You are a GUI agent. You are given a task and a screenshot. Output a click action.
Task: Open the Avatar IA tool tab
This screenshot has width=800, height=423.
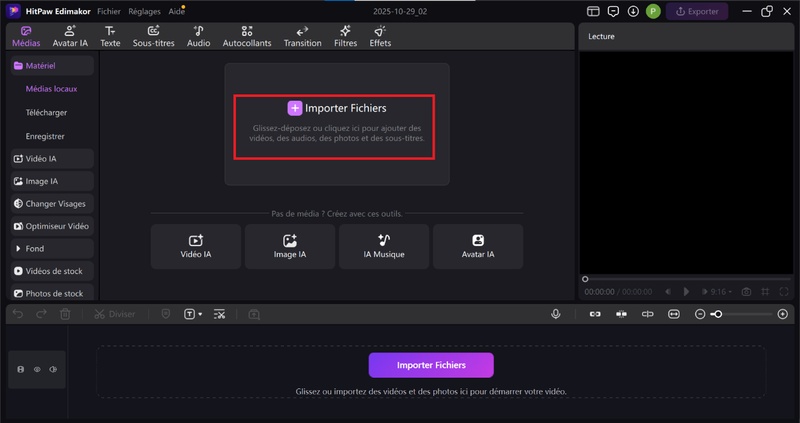70,36
